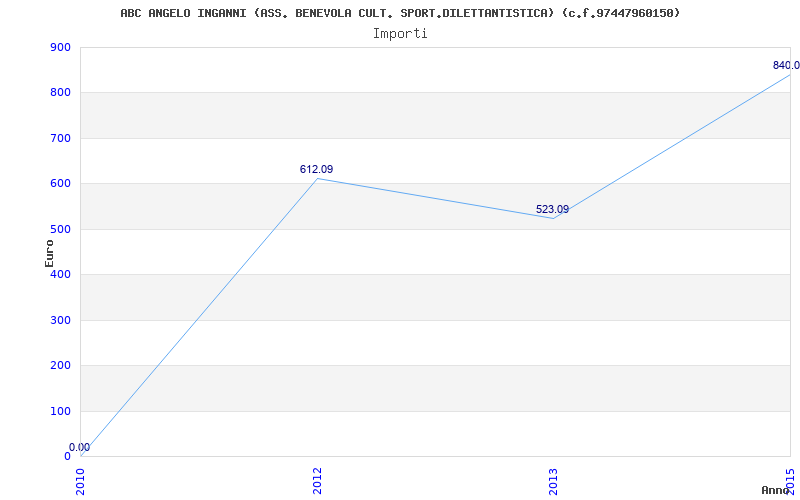Click the Importi chart subtitle

[400, 34]
